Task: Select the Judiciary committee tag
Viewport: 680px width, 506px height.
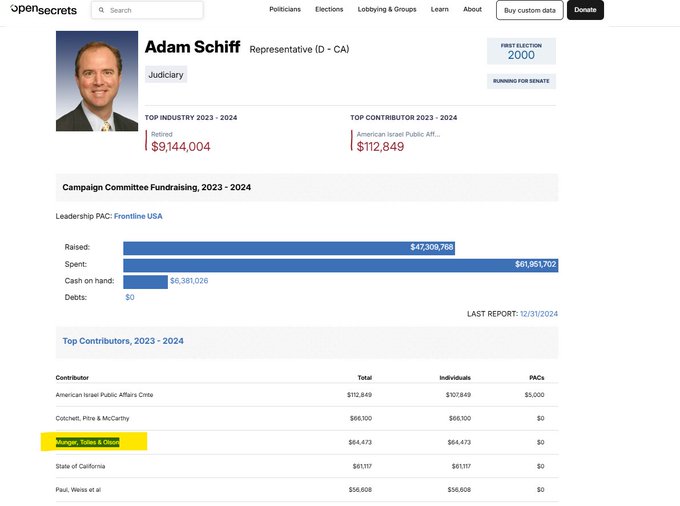Action: point(166,75)
